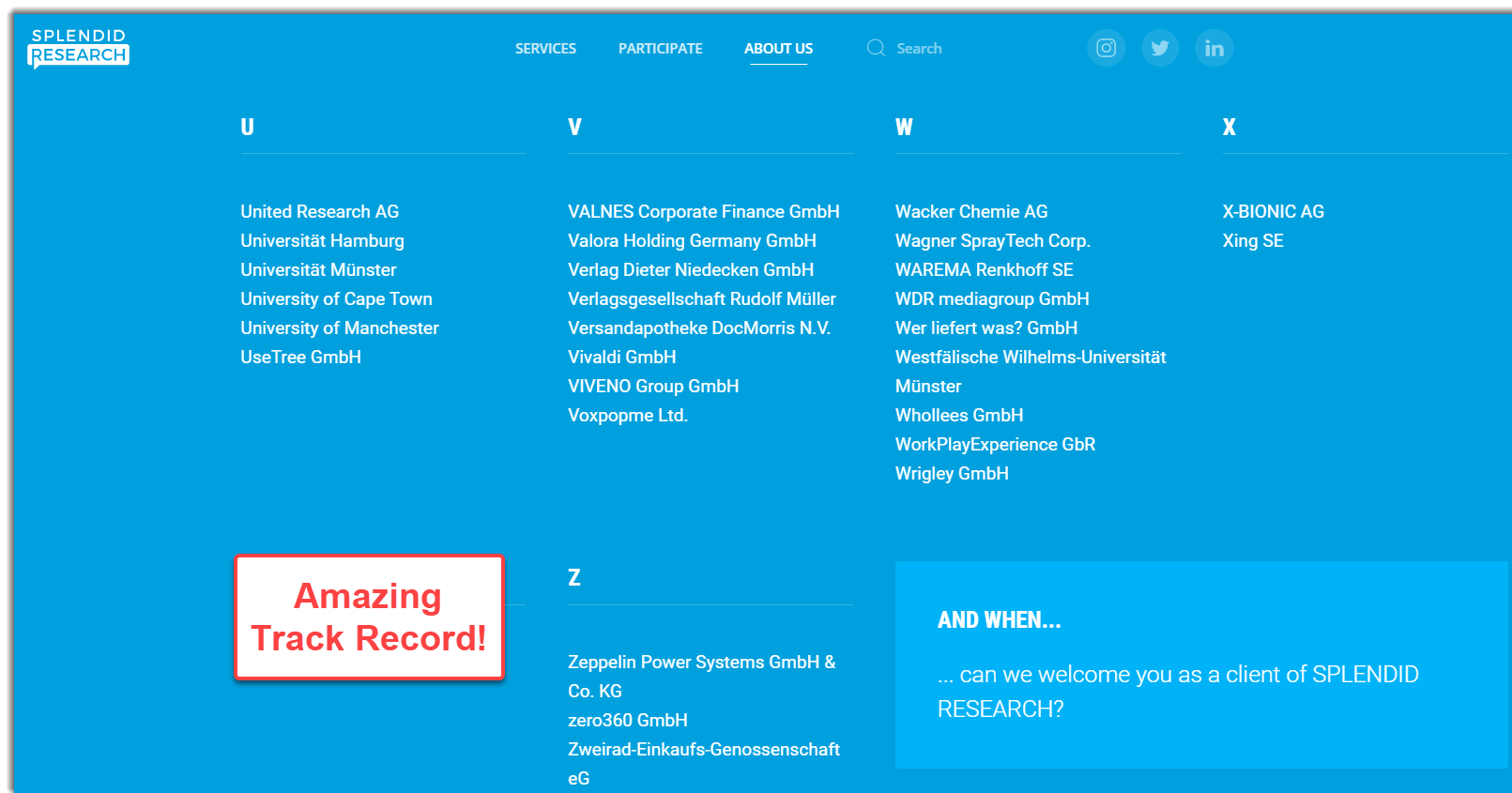The height and width of the screenshot is (793, 1512).
Task: Click Whollees GmbH entry
Action: coord(959,416)
